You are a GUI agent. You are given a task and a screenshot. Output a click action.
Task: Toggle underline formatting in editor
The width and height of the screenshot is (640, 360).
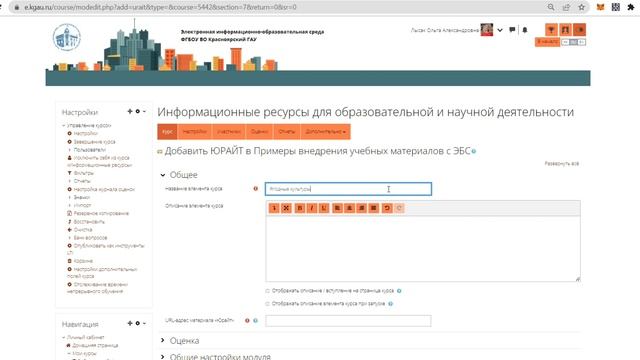pyautogui.click(x=324, y=208)
